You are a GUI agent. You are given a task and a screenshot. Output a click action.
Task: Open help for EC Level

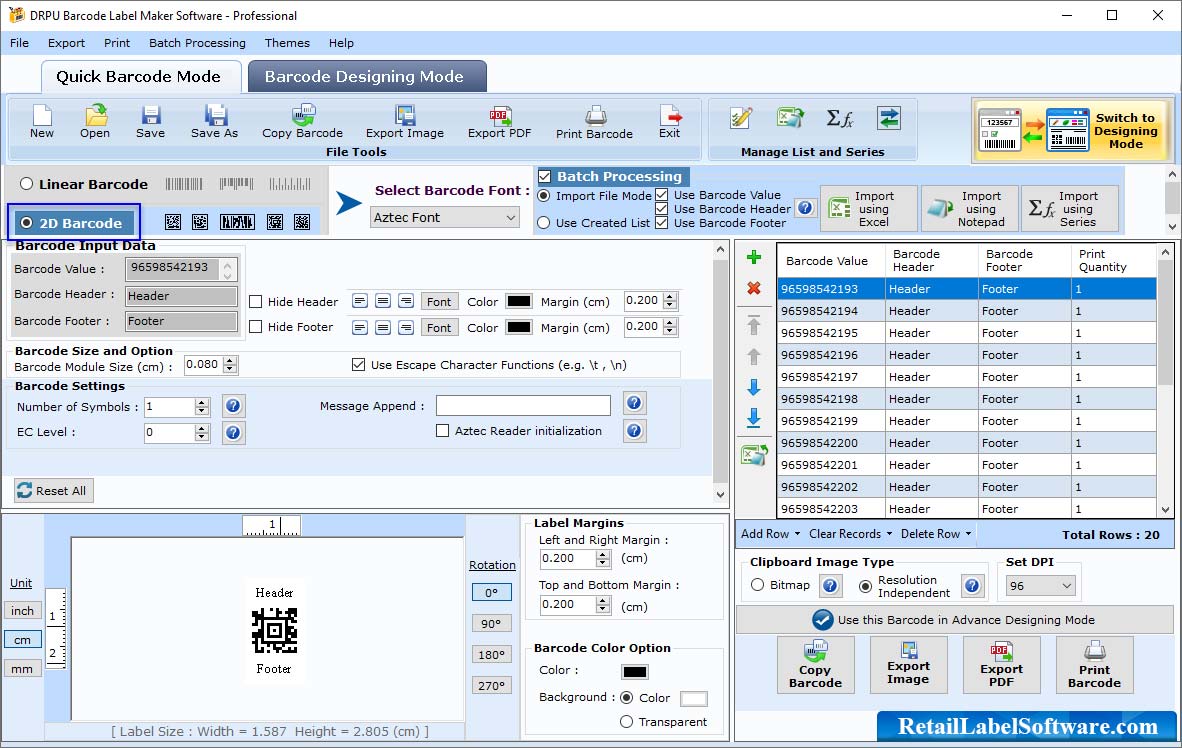pyautogui.click(x=233, y=433)
